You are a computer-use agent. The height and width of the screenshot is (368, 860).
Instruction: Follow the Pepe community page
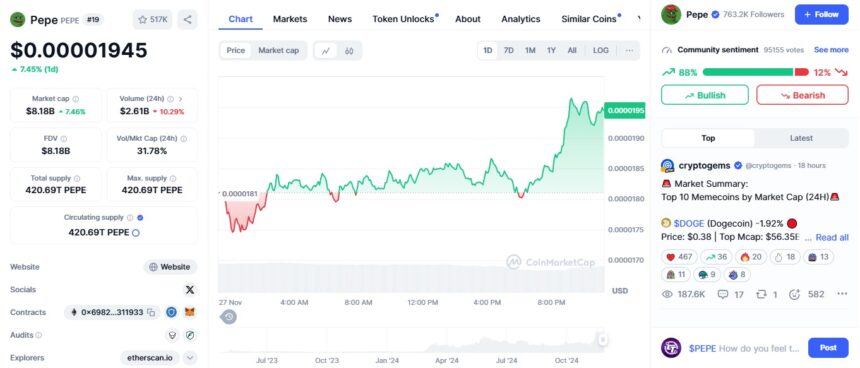821,15
